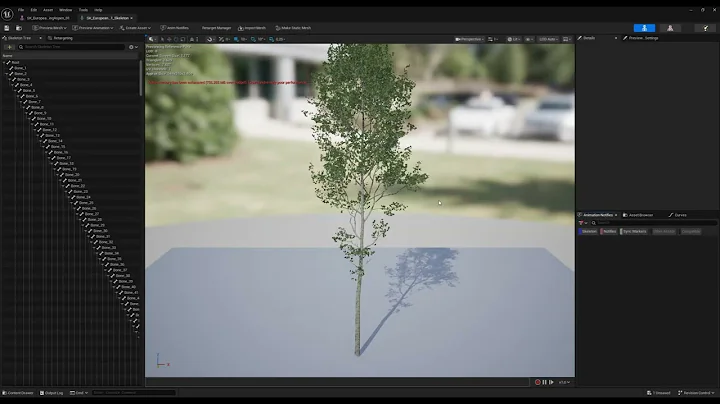Click the add bone plus button
Viewport: 720px width, 404px height.
(x=9, y=47)
